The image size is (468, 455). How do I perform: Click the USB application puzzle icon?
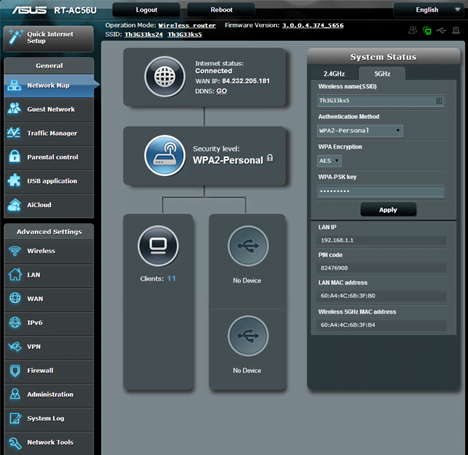click(x=14, y=180)
